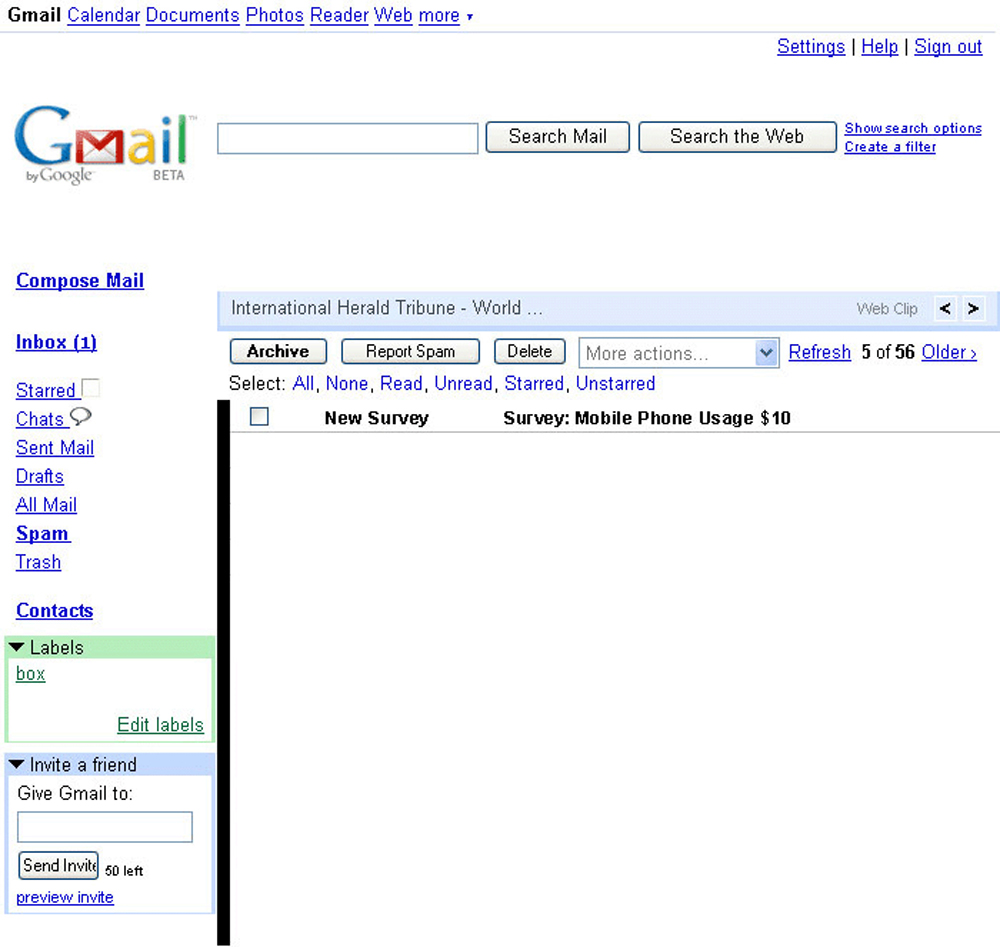Select Unstarred messages
The width and height of the screenshot is (1000, 947).
tap(615, 383)
